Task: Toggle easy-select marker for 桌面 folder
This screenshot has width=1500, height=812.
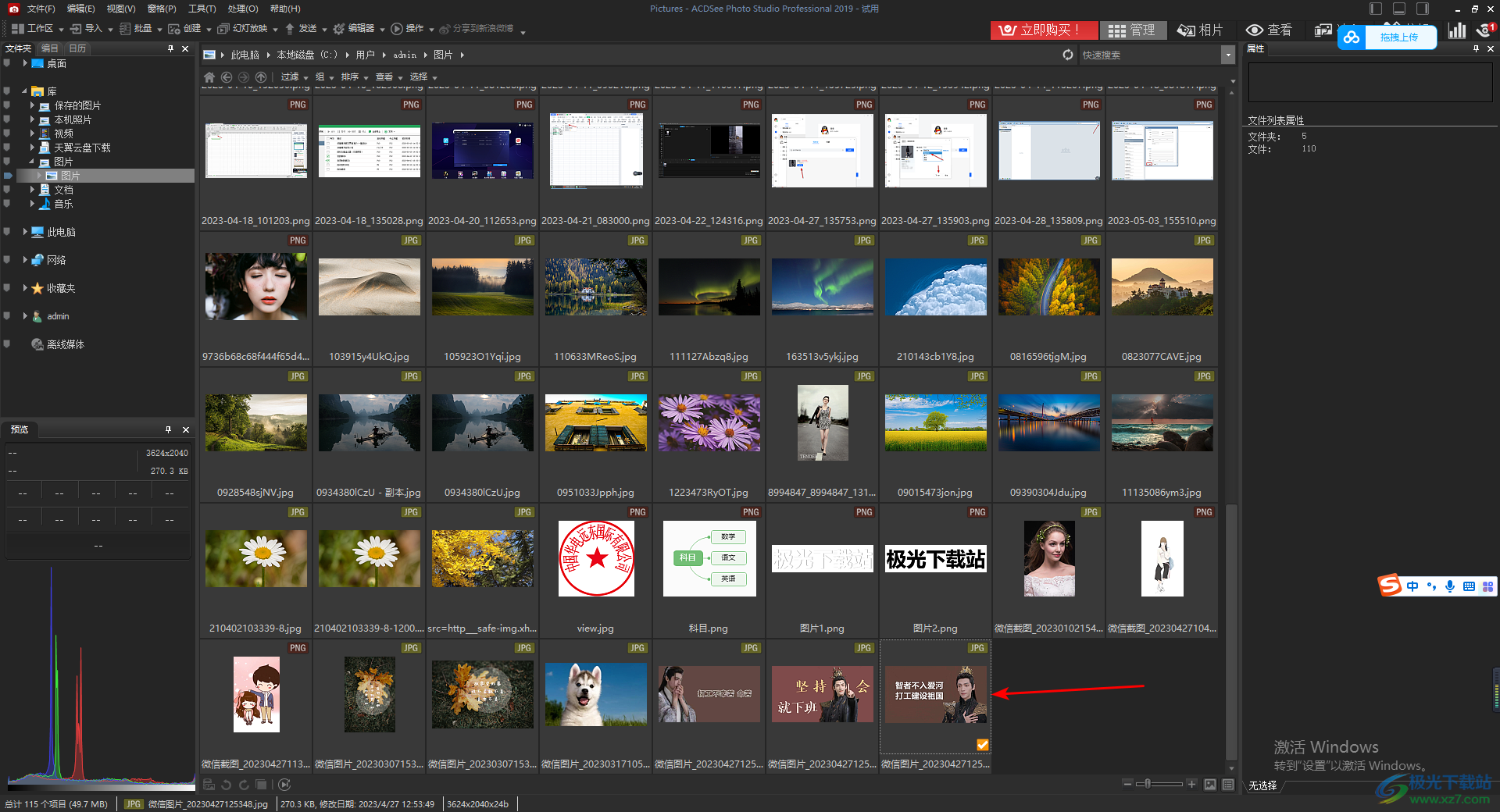Action: (x=6, y=63)
